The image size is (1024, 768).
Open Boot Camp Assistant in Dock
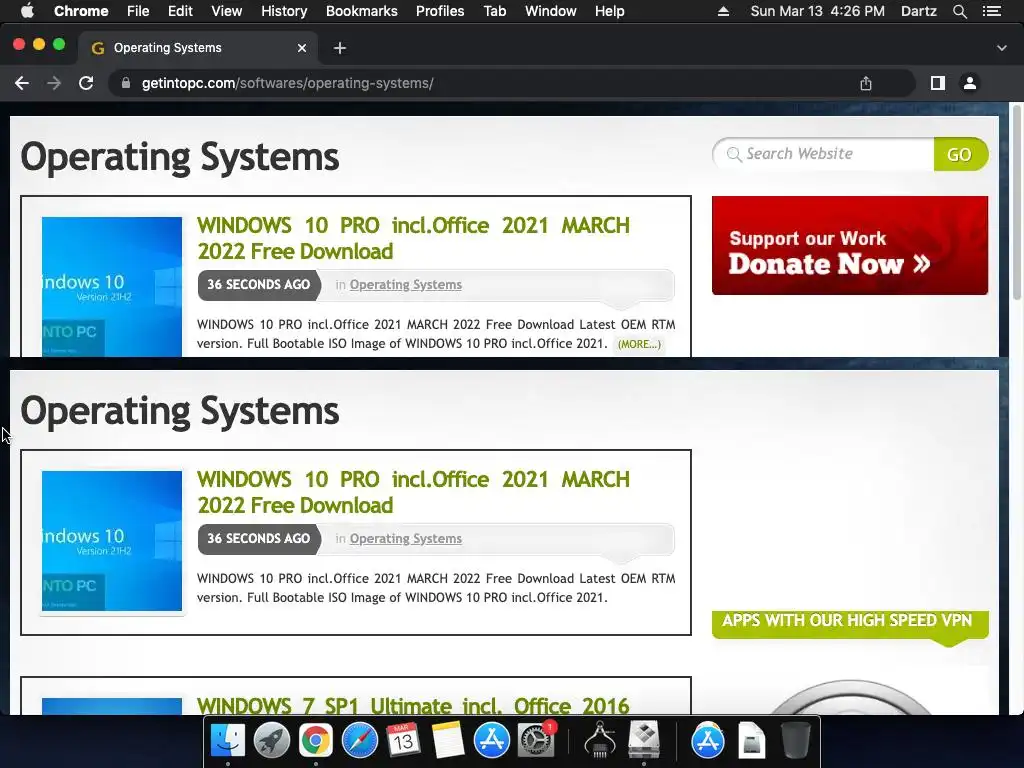tap(644, 741)
